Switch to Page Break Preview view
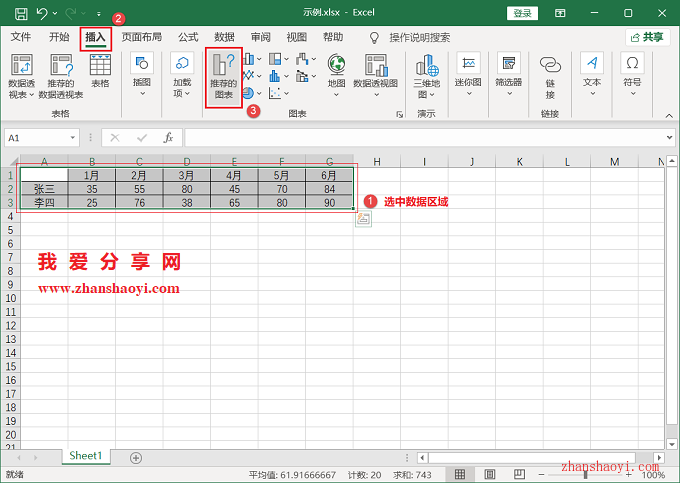Image resolution: width=680 pixels, height=483 pixels. click(519, 474)
